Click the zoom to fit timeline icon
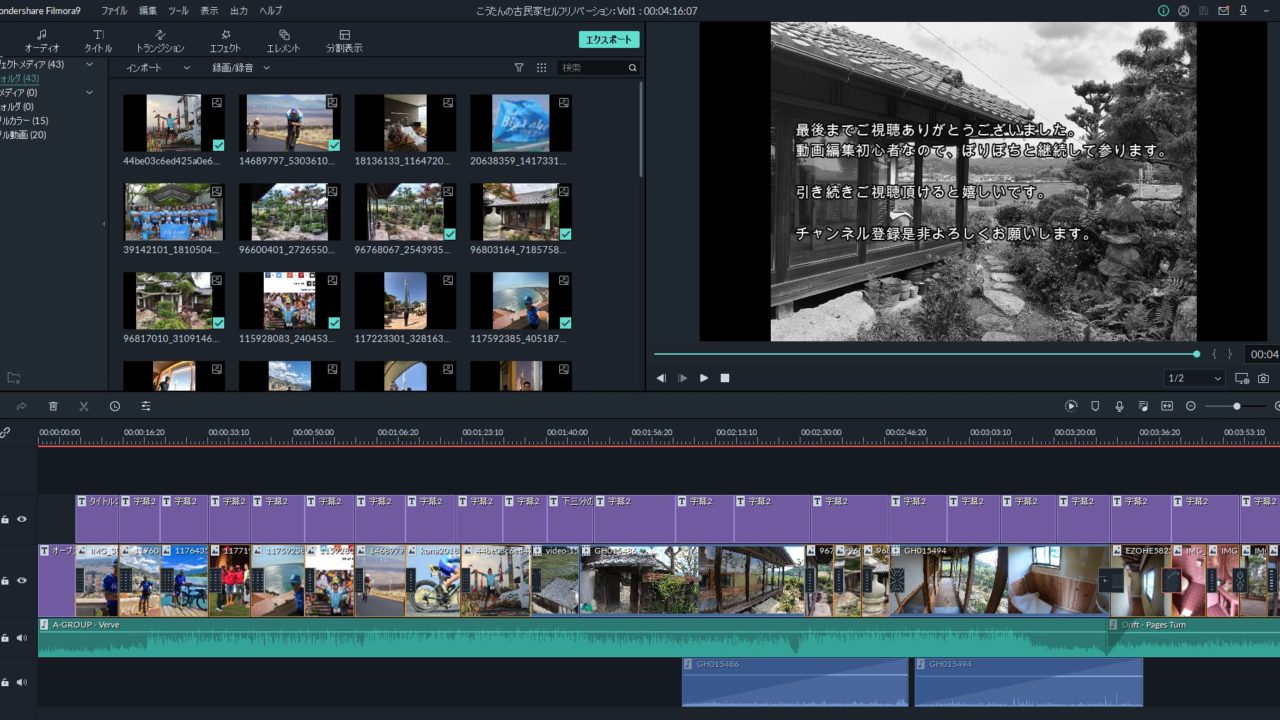Image resolution: width=1280 pixels, height=720 pixels. tap(1167, 406)
